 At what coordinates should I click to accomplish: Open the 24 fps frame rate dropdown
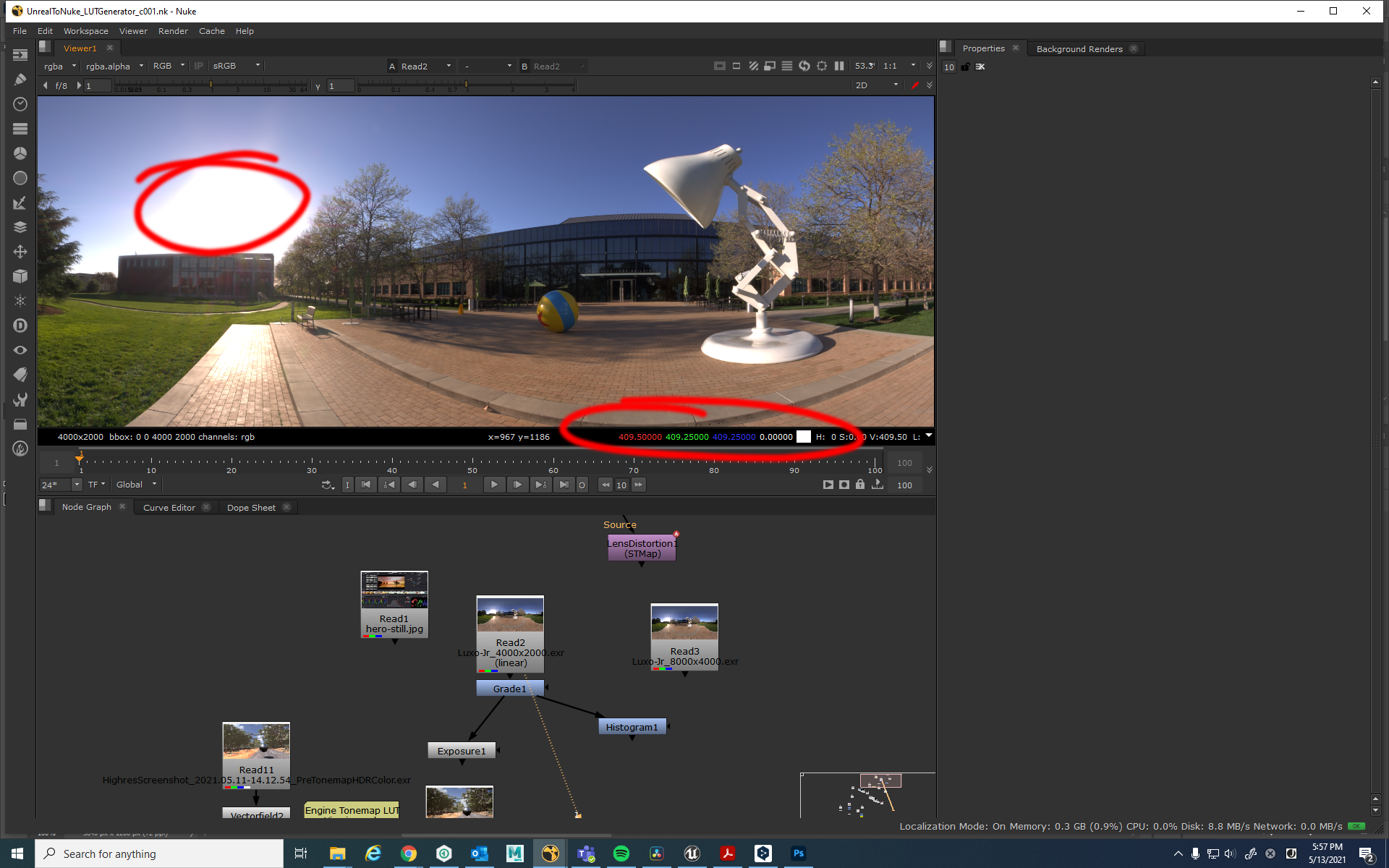tap(61, 485)
